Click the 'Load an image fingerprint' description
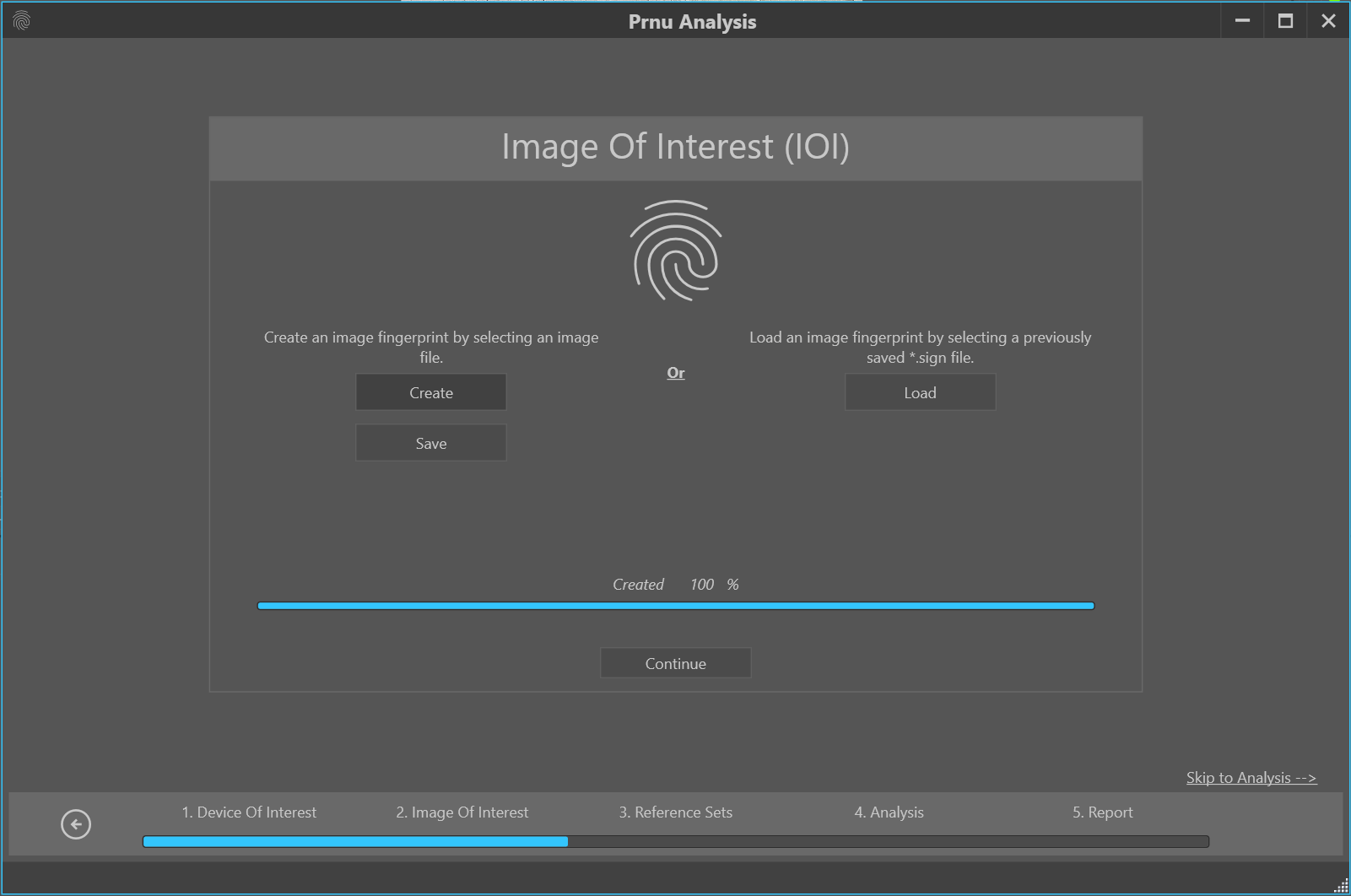Screen dimensions: 1351x896 click(920, 347)
